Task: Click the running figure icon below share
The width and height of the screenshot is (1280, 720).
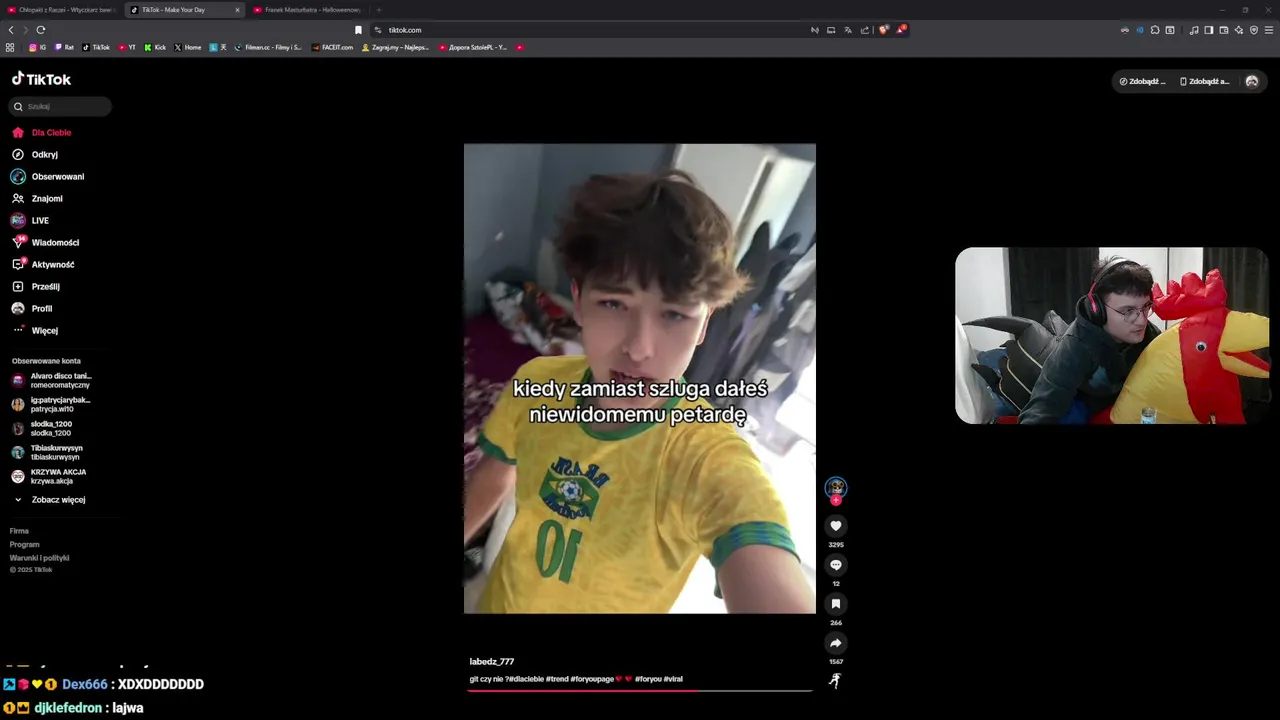Action: (836, 681)
